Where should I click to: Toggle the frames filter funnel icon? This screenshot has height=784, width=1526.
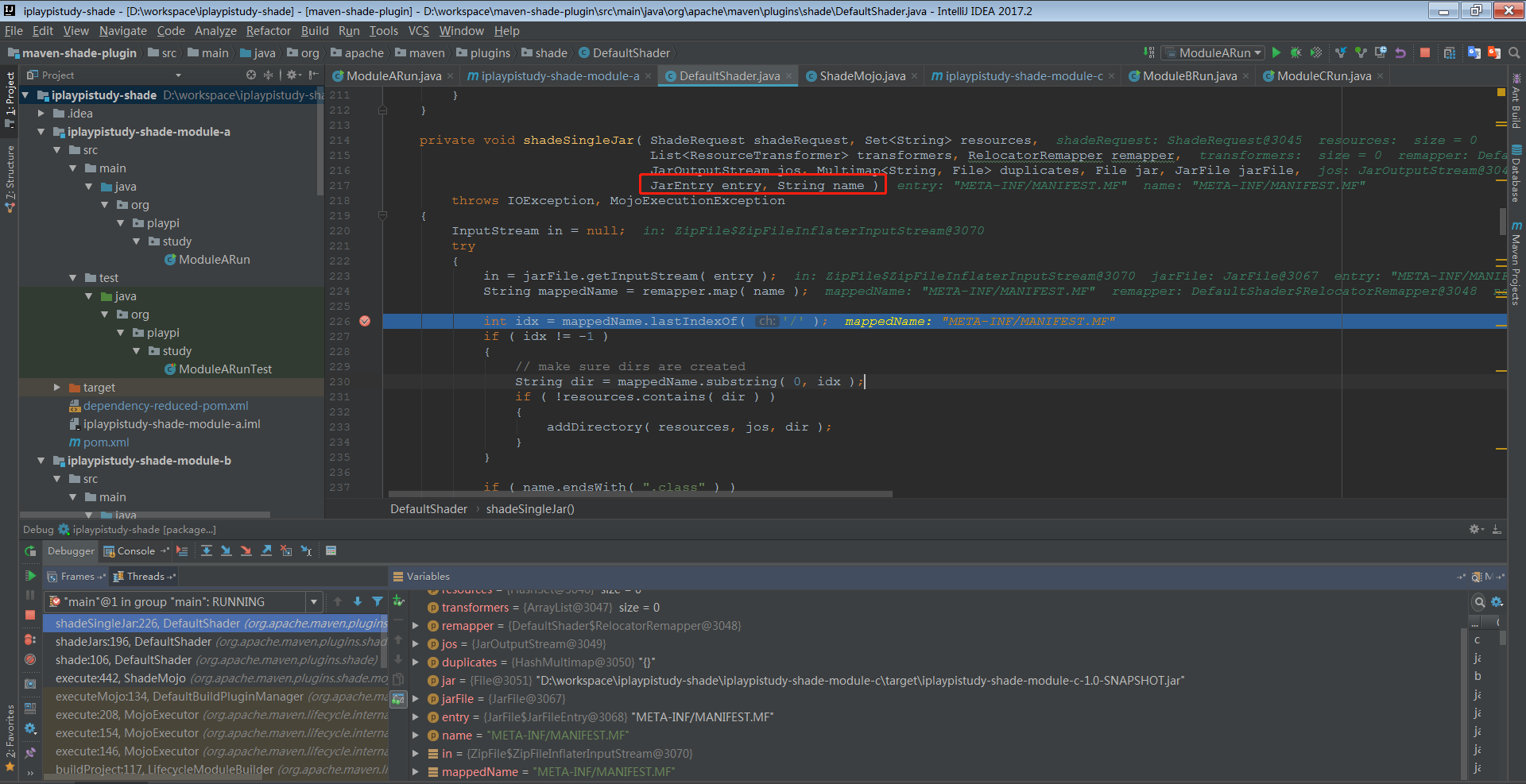[x=378, y=602]
